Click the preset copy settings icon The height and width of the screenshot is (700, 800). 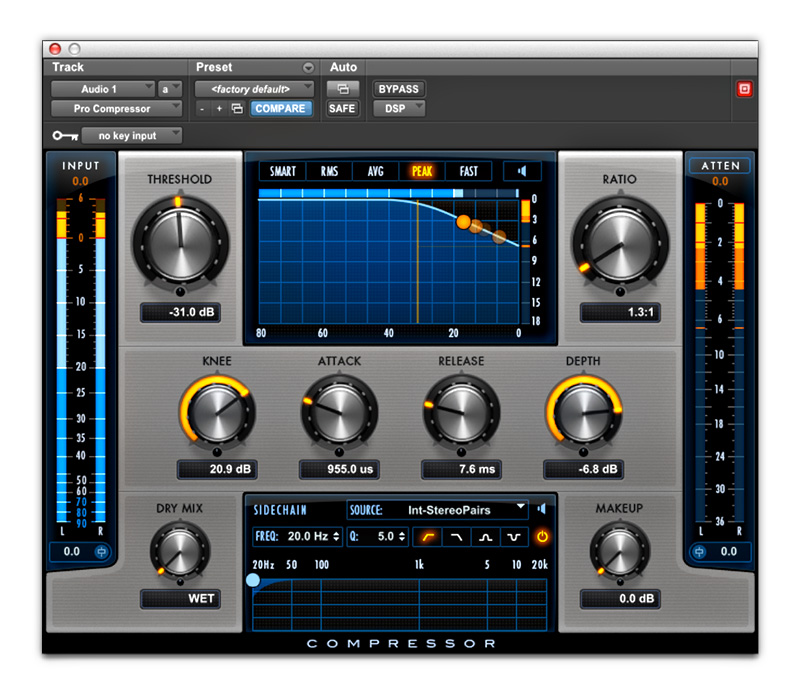click(237, 109)
